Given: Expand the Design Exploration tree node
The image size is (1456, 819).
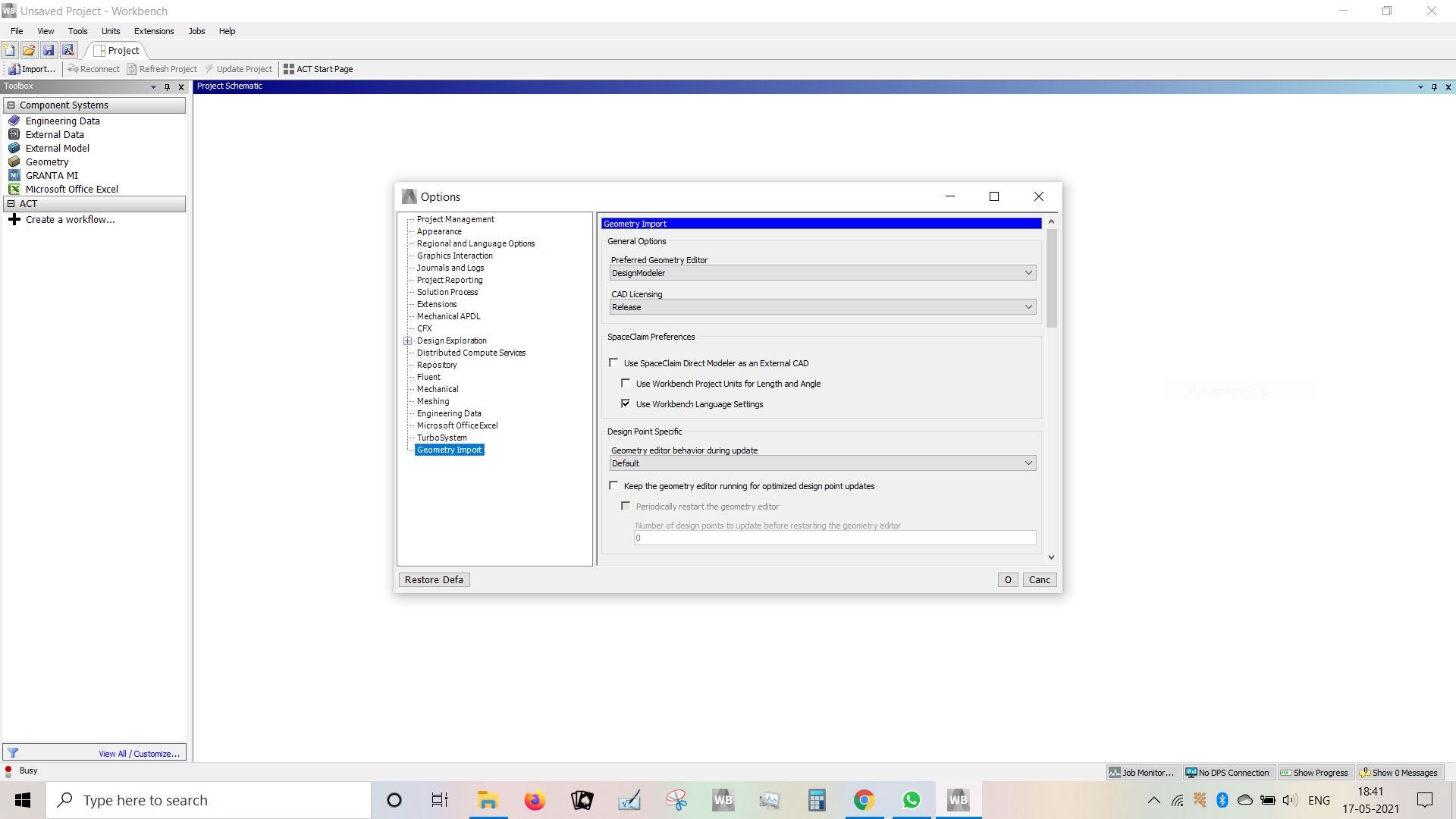Looking at the screenshot, I should click(x=407, y=341).
